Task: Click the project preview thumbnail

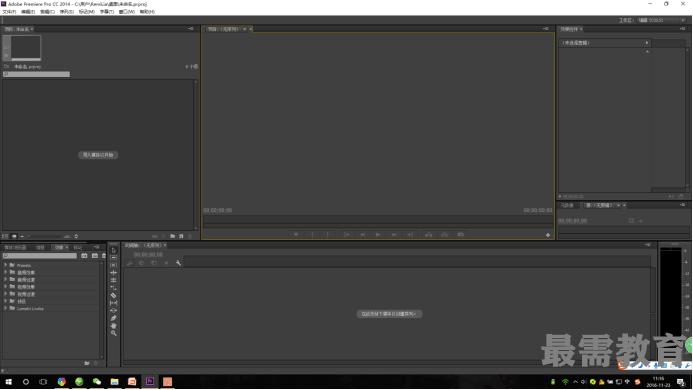Action: coord(26,48)
